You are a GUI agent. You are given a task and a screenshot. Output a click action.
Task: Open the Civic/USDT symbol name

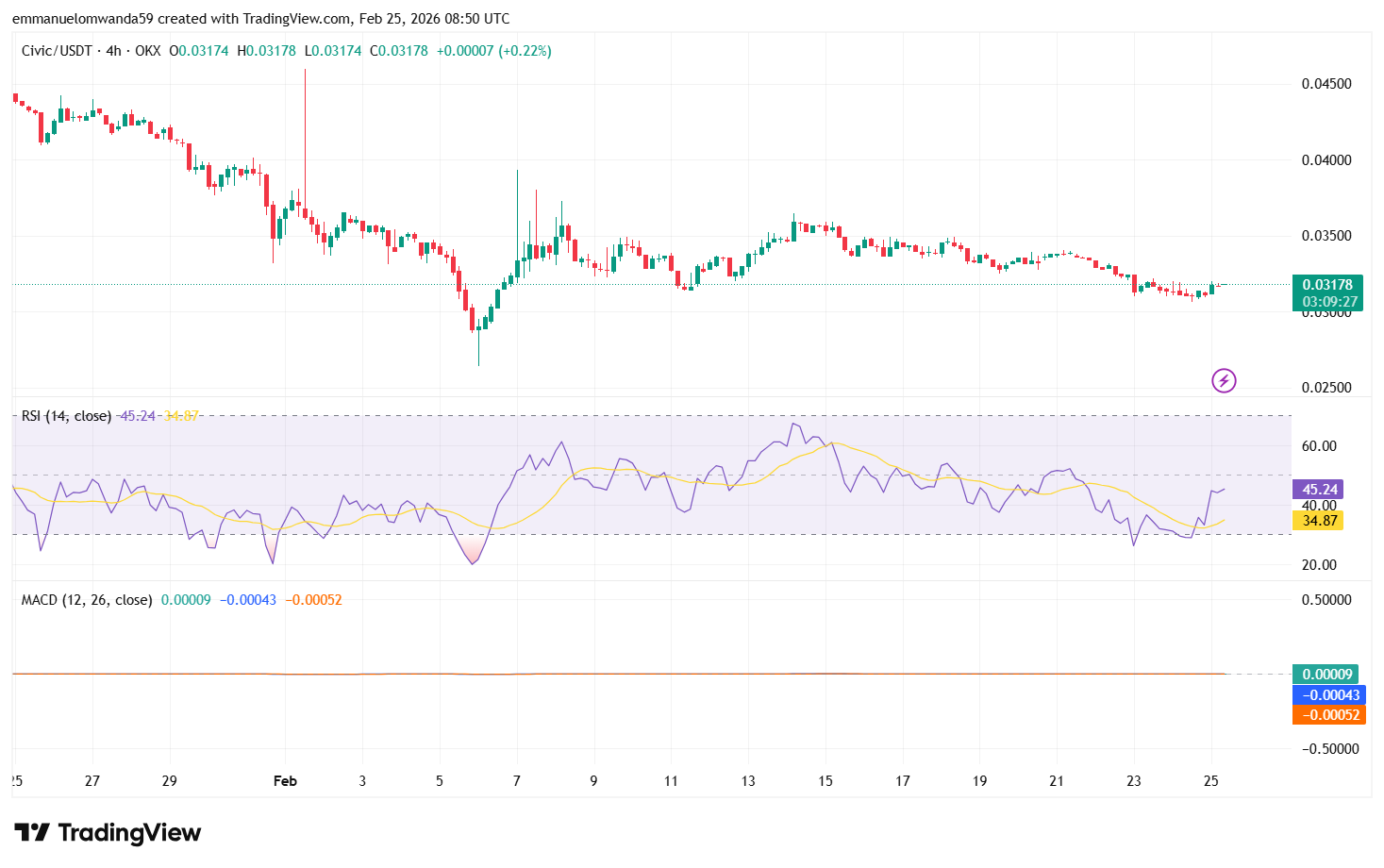55,51
